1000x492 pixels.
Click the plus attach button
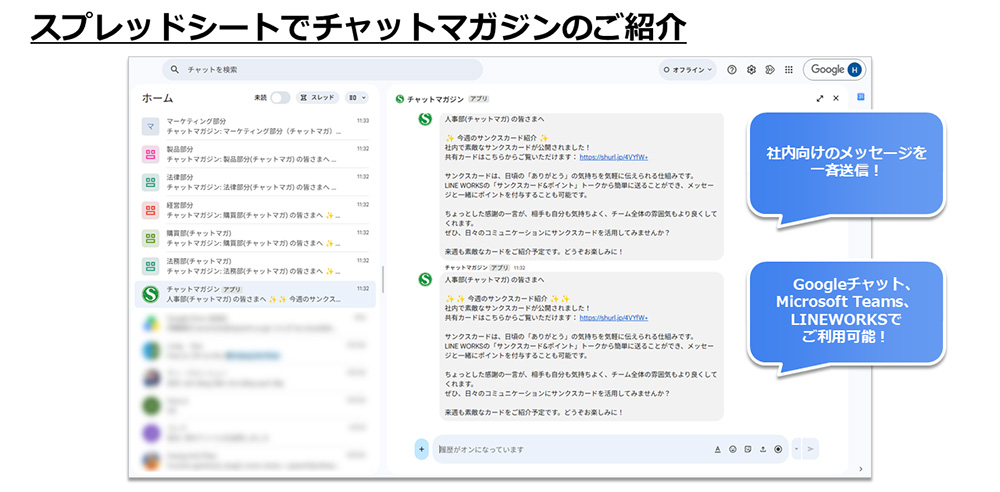pos(421,449)
